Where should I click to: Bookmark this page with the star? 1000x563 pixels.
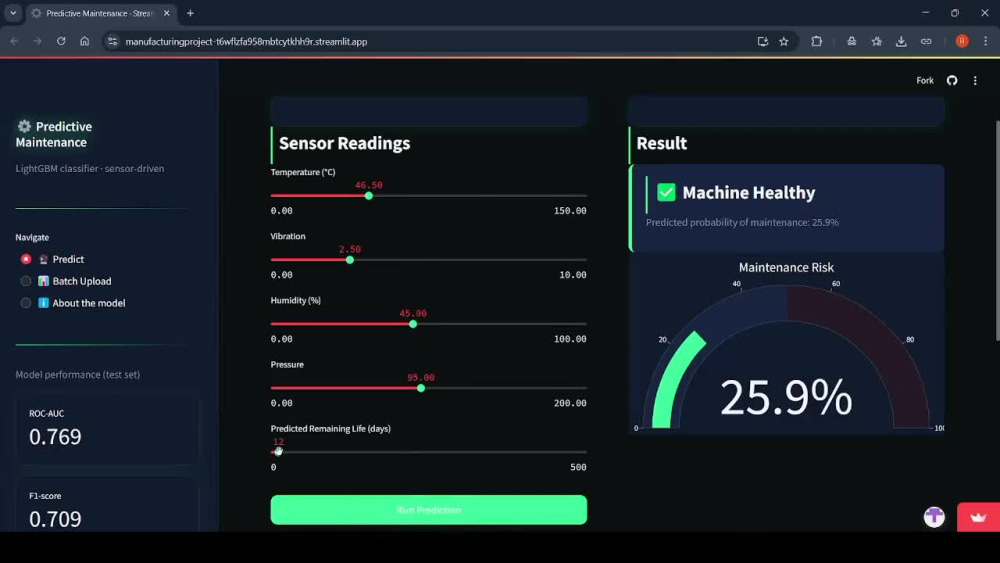(x=784, y=41)
